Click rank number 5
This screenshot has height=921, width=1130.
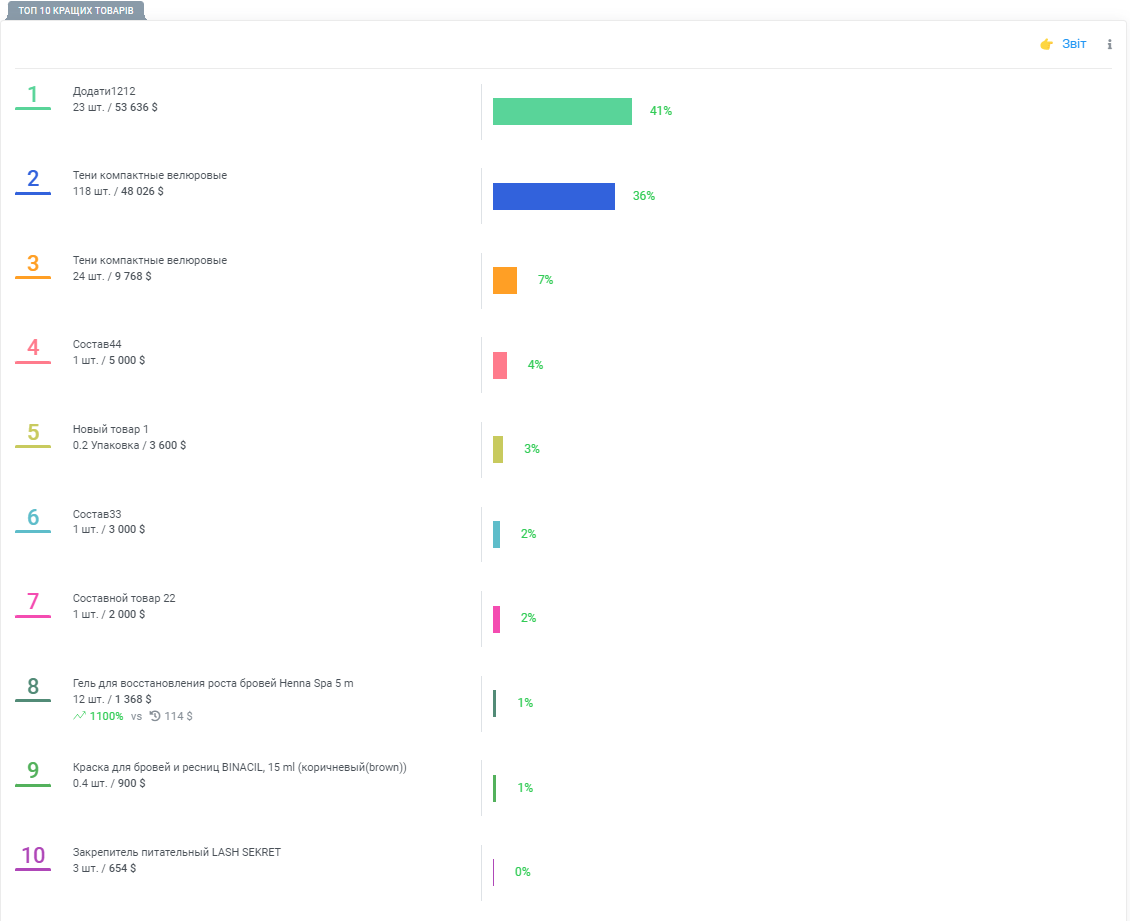point(32,432)
